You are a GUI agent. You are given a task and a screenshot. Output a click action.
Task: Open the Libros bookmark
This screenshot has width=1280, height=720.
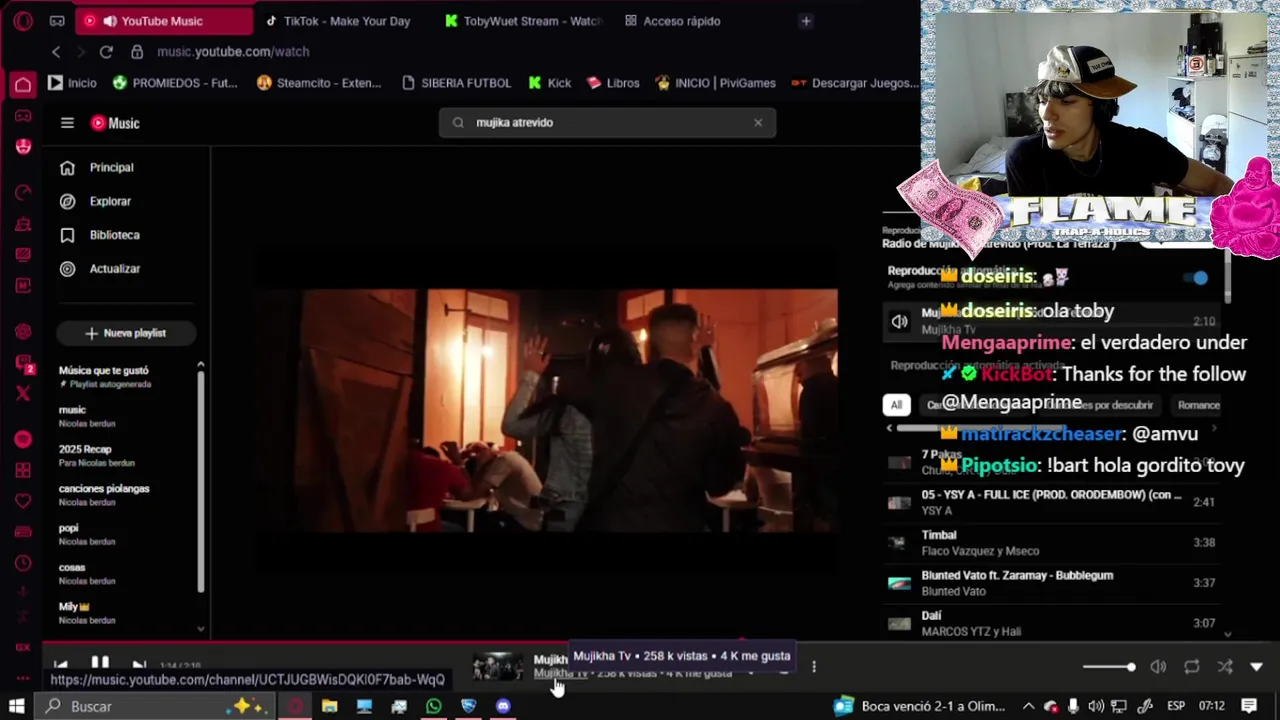[x=613, y=83]
